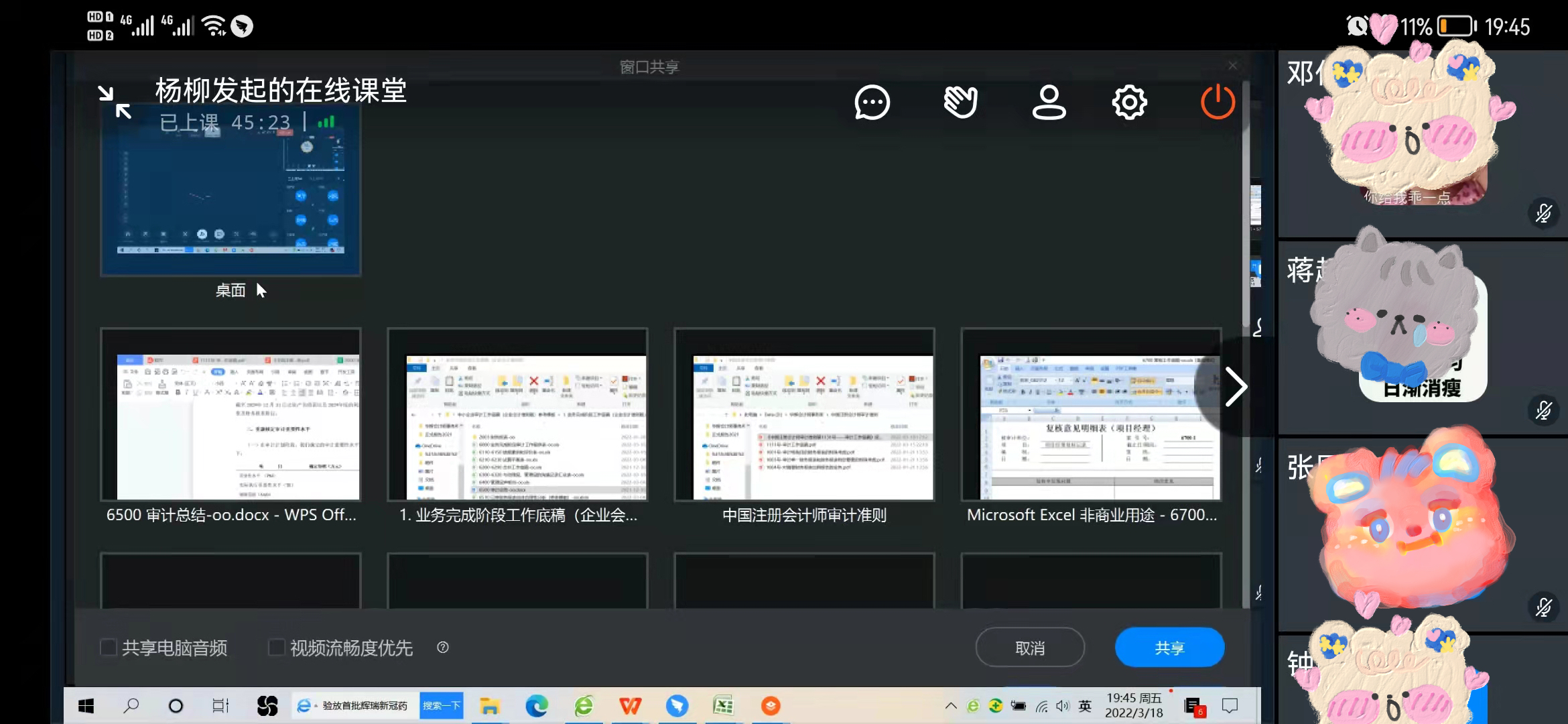Click the help icon beside 视频流畅度优先
The height and width of the screenshot is (724, 1568).
(442, 647)
